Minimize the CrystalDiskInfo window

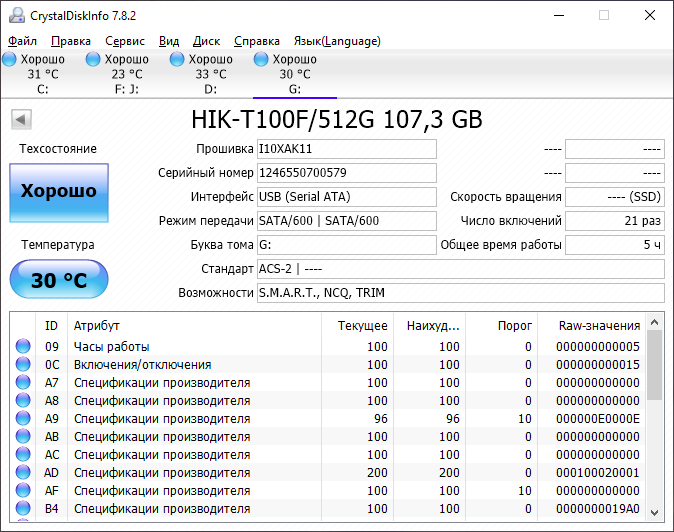click(559, 15)
